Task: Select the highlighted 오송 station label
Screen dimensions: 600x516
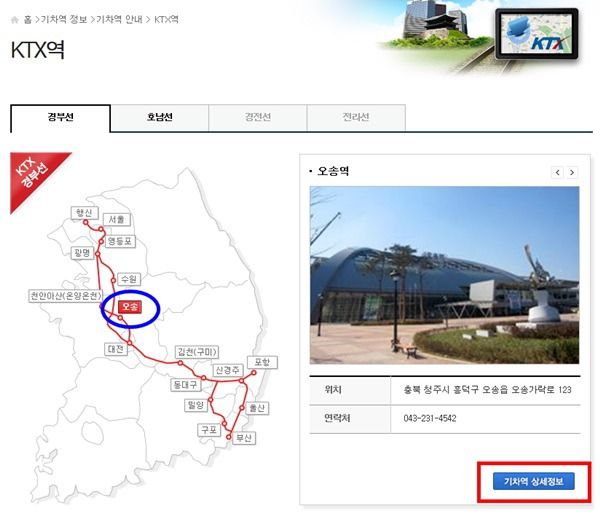Action: point(130,307)
